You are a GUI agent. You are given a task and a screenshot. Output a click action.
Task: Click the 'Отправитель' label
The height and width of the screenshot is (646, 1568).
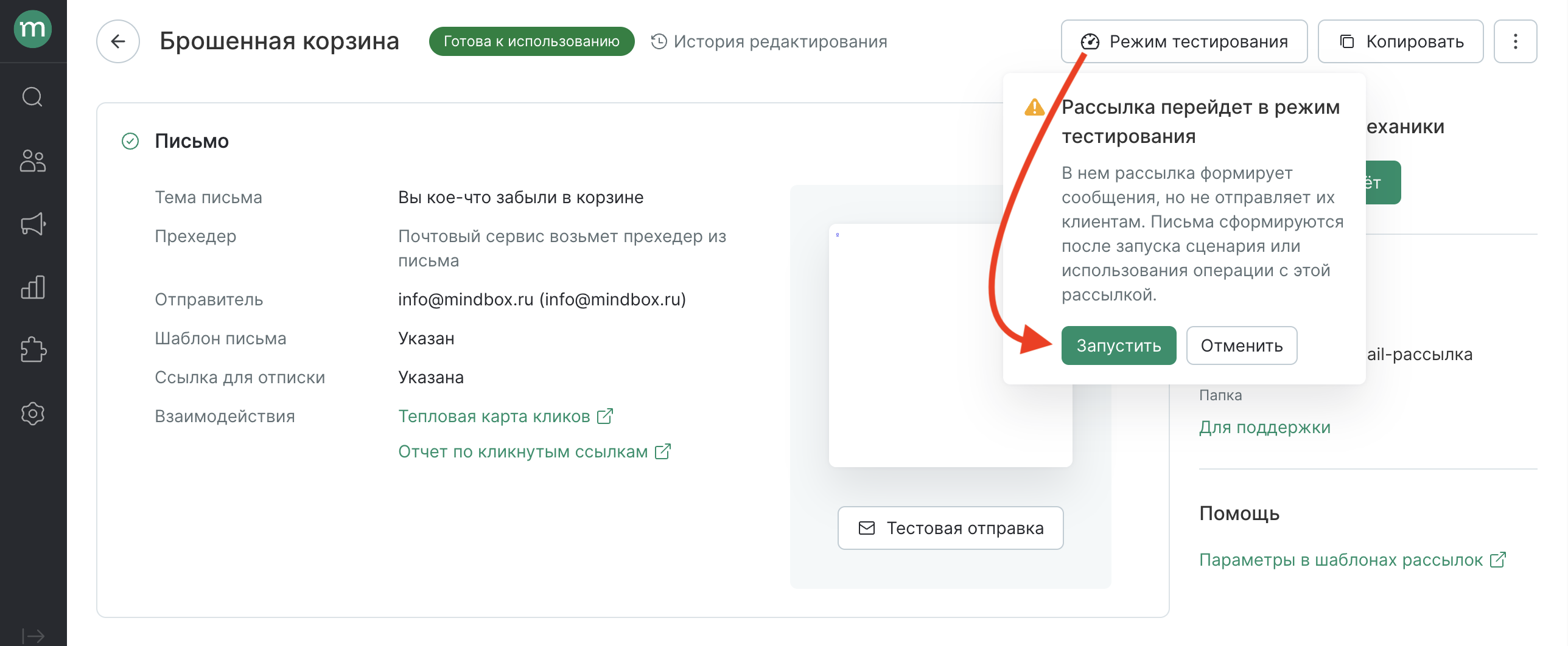[x=209, y=299]
